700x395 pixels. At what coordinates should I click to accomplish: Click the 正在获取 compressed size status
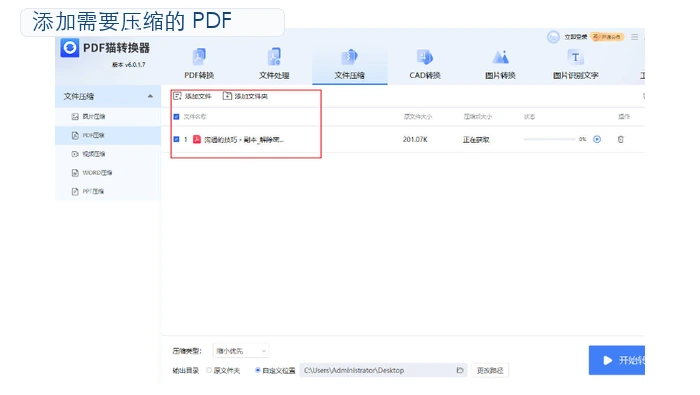[x=476, y=140]
